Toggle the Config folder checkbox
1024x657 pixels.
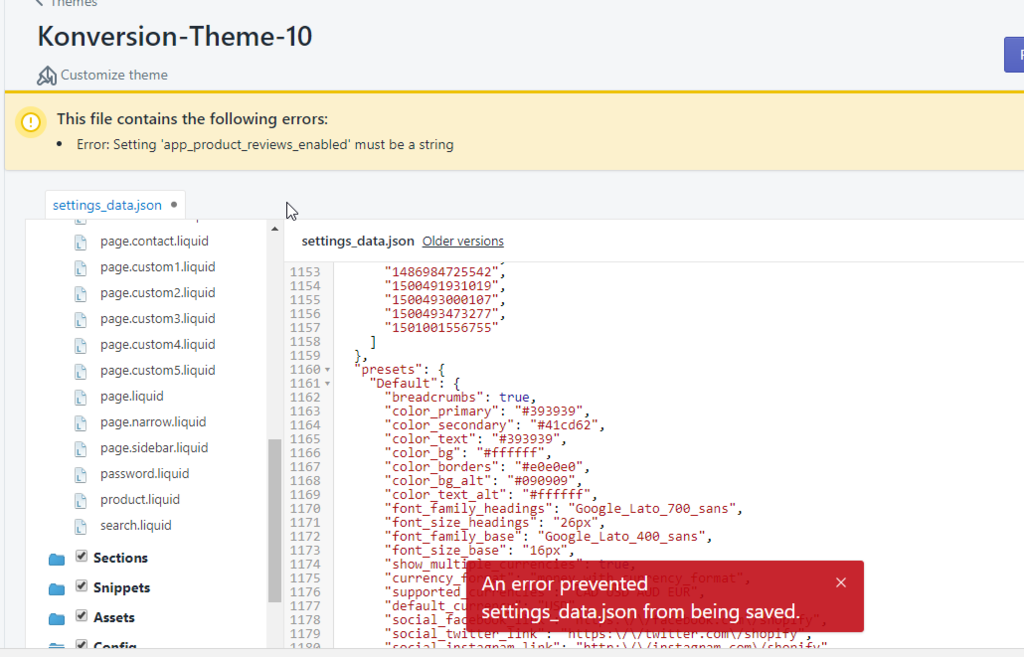click(x=81, y=645)
